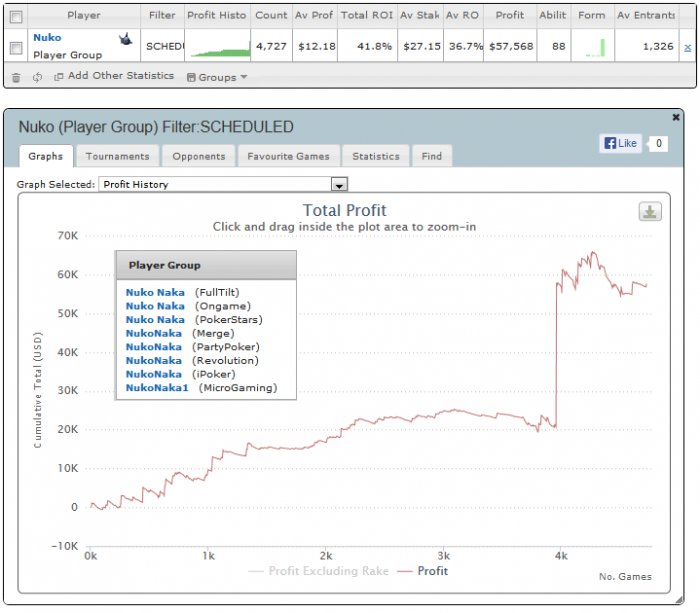Screen dimensions: 700x613
Task: Tick the Nuko row checkbox
Action: pos(16,48)
